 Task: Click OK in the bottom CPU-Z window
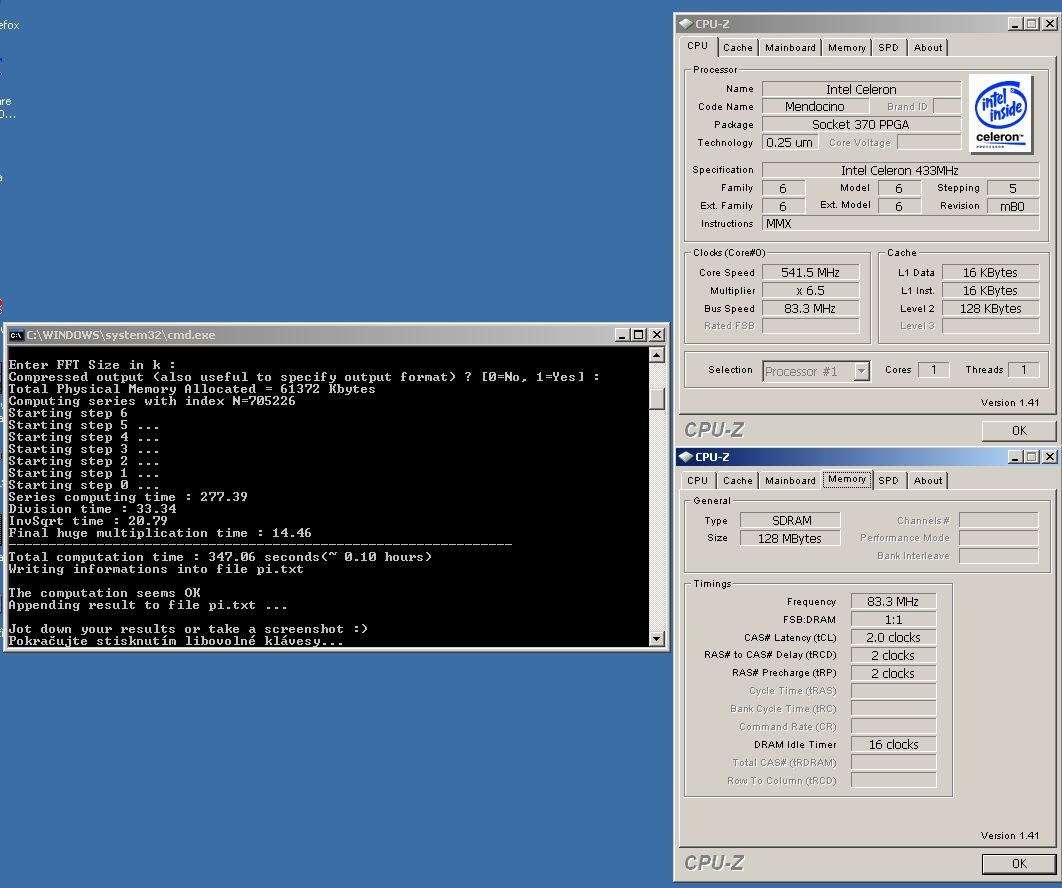coord(1019,864)
